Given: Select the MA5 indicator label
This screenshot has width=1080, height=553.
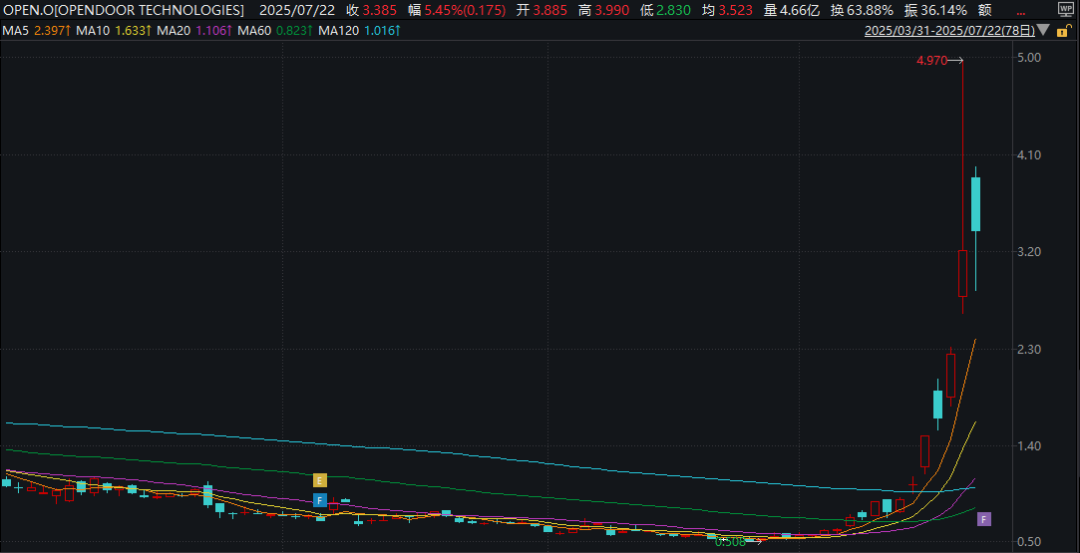Looking at the screenshot, I should tap(28, 31).
